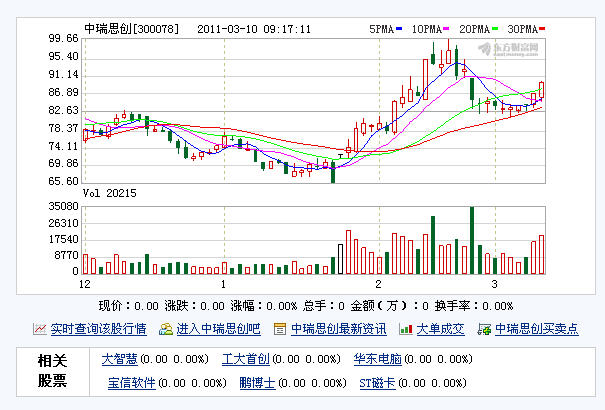Screen dimensions: 605x410
Task: Click the 99.66 price axis label
Action: click(x=63, y=39)
